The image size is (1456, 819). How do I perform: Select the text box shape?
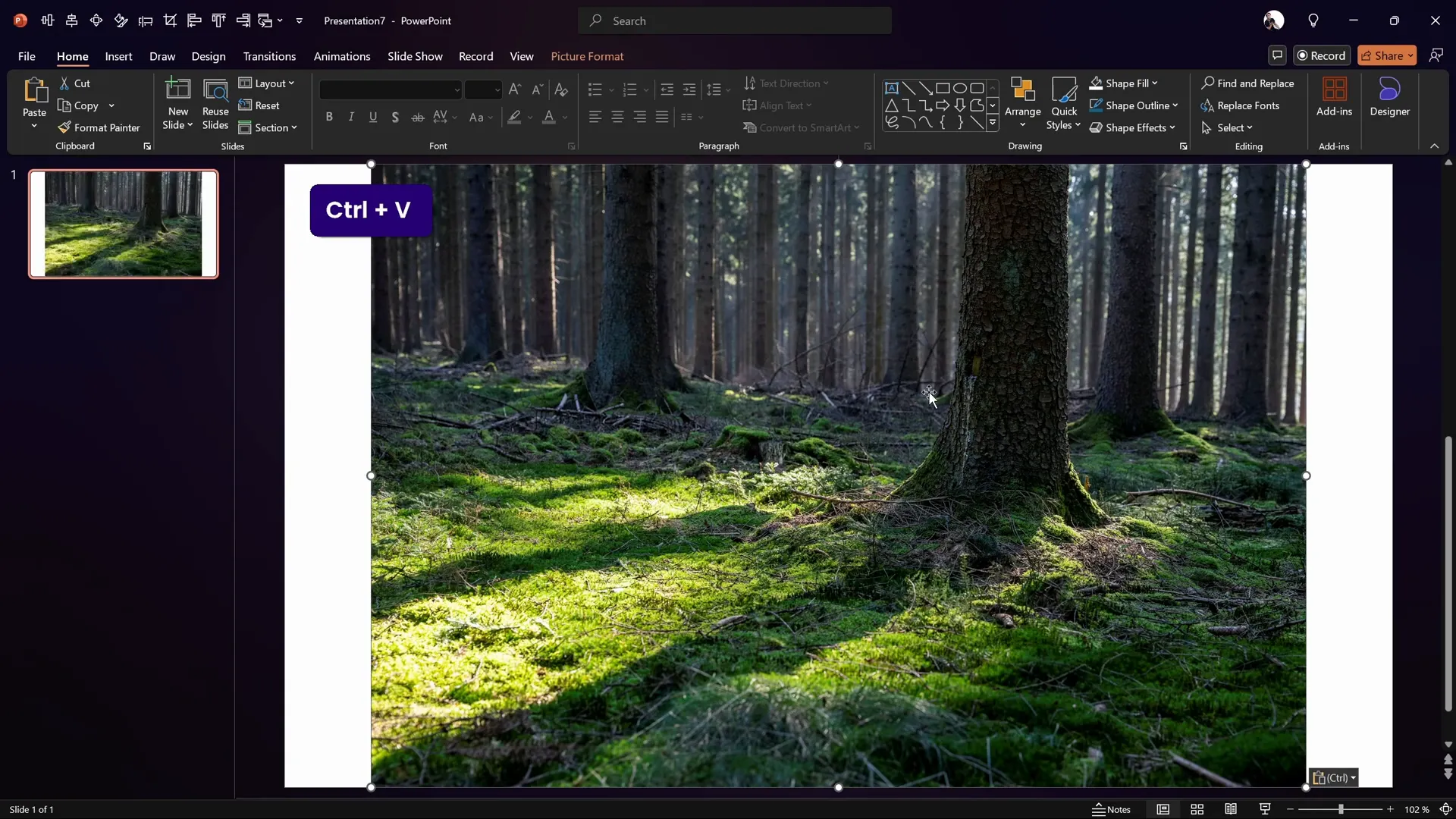coord(892,88)
